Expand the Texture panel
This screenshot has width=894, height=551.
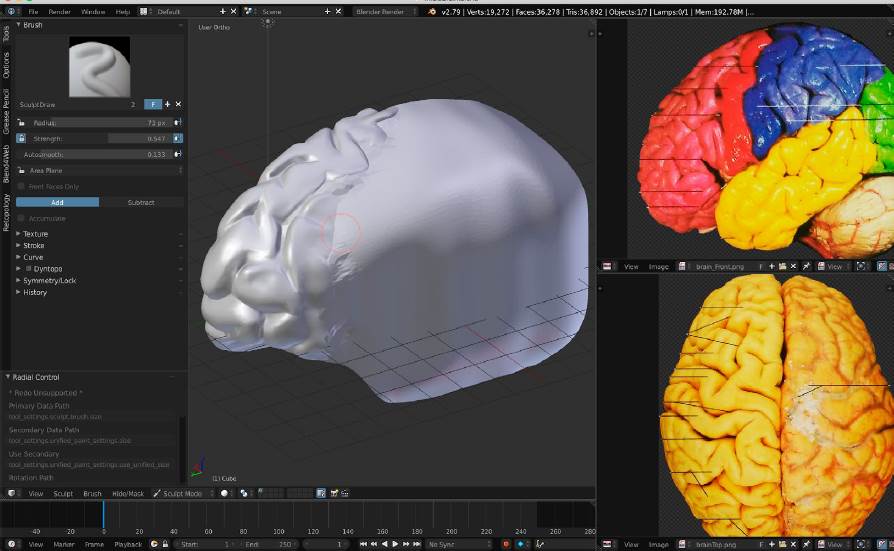(35, 234)
